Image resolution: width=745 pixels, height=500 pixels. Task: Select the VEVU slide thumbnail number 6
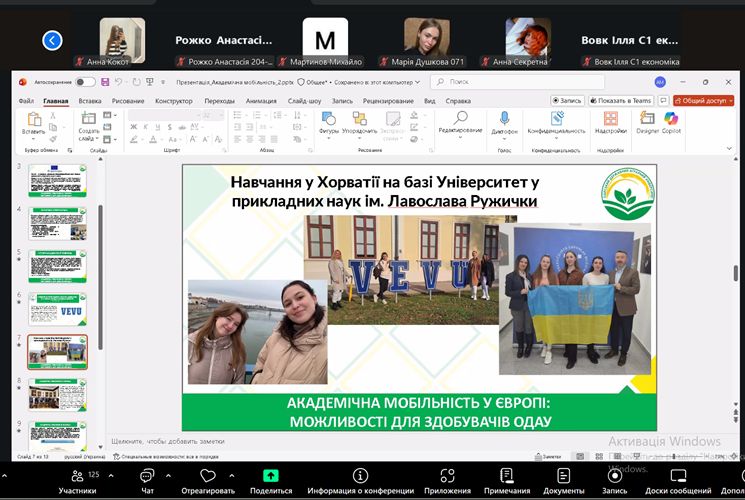(x=57, y=309)
